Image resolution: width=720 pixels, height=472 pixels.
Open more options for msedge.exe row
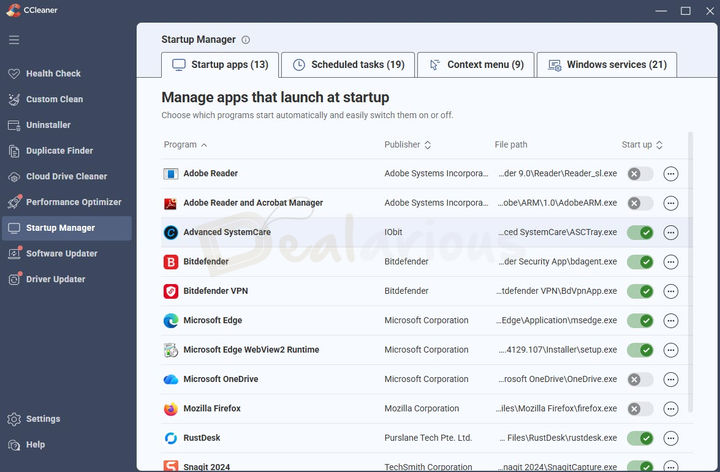coord(671,321)
